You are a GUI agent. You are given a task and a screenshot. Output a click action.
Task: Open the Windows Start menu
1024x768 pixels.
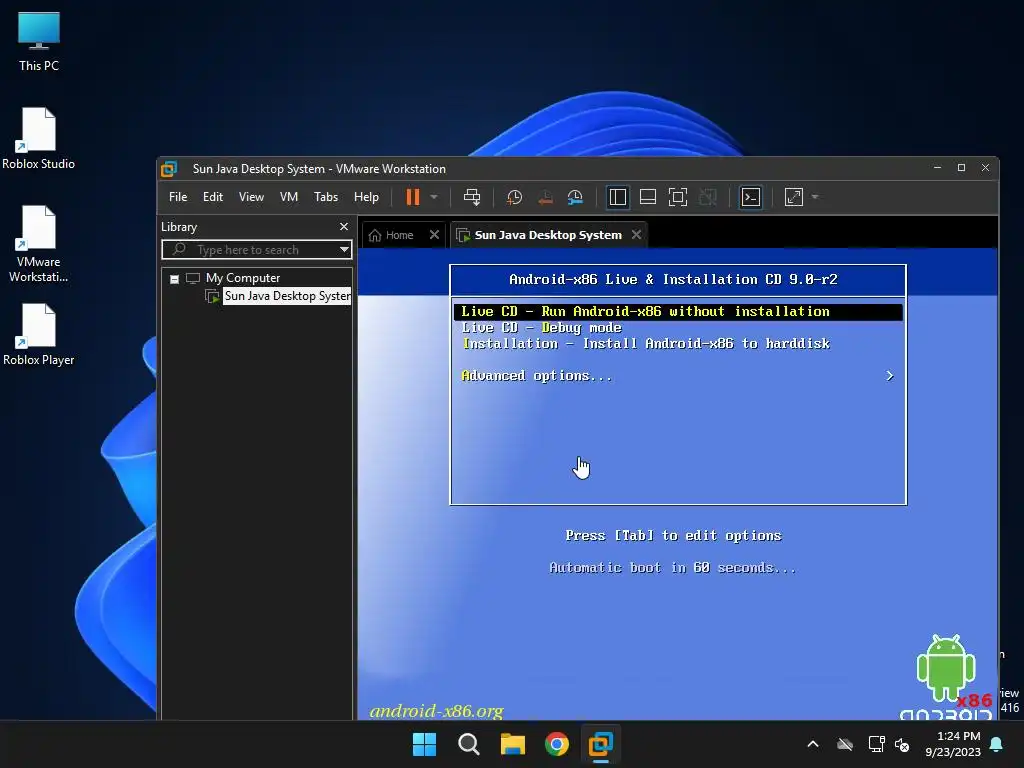point(424,744)
